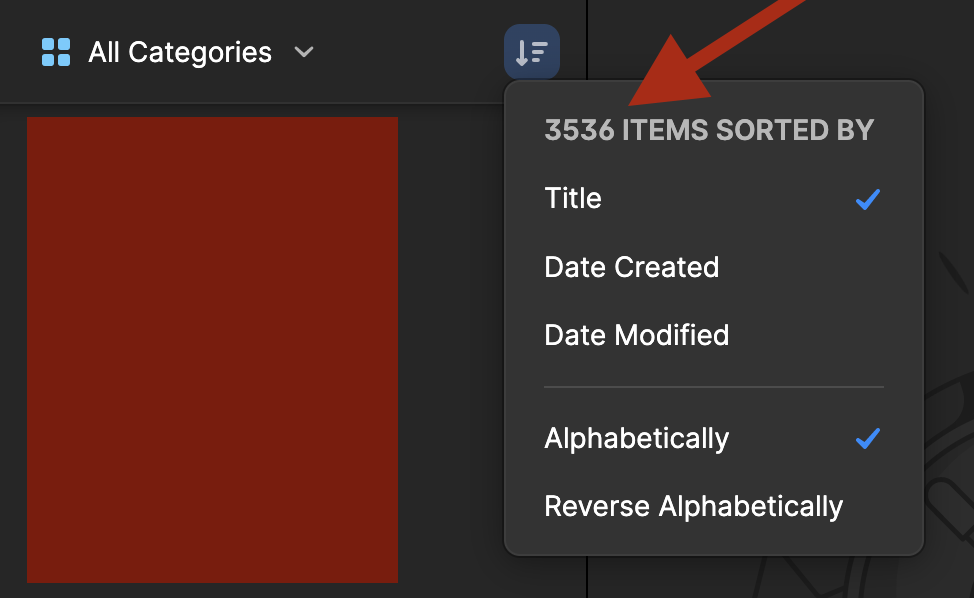Image resolution: width=974 pixels, height=598 pixels.
Task: Click the sort order toolbar button
Action: tap(532, 52)
